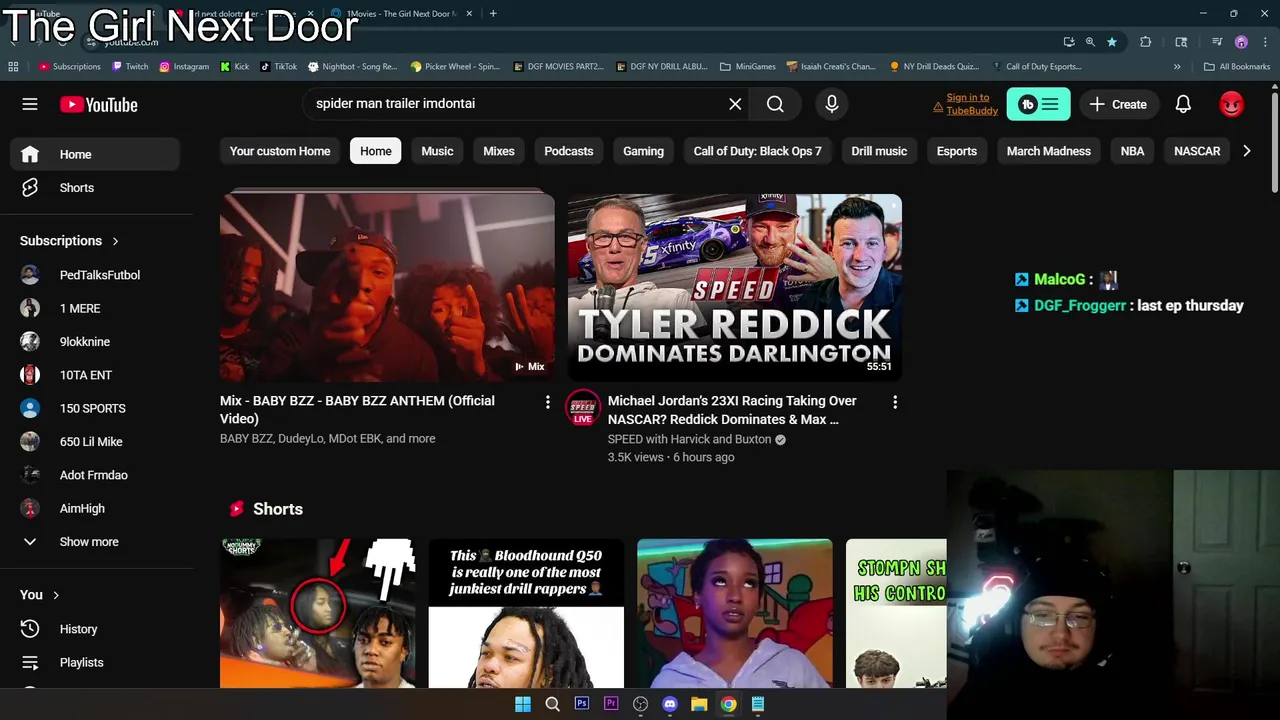The height and width of the screenshot is (720, 1280).
Task: Open PedTalksFutbol channel
Action: coord(96,275)
